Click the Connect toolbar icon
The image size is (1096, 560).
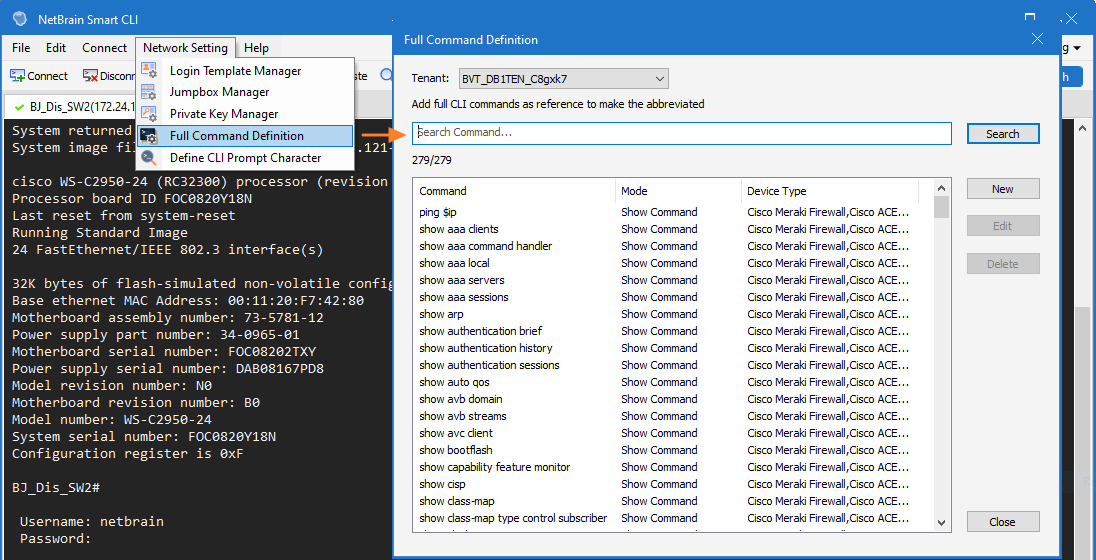[x=17, y=76]
